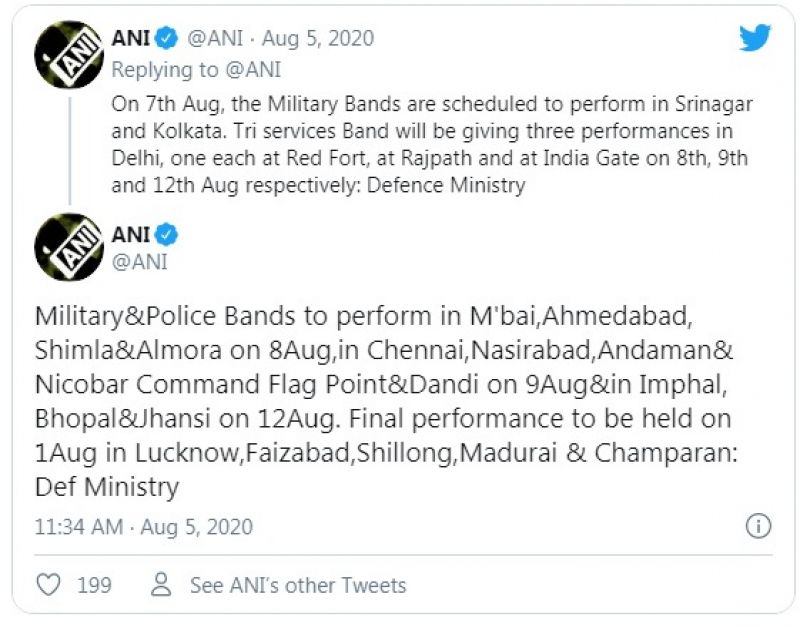Click the 199 likes count
The height and width of the screenshot is (627, 800).
tap(94, 585)
